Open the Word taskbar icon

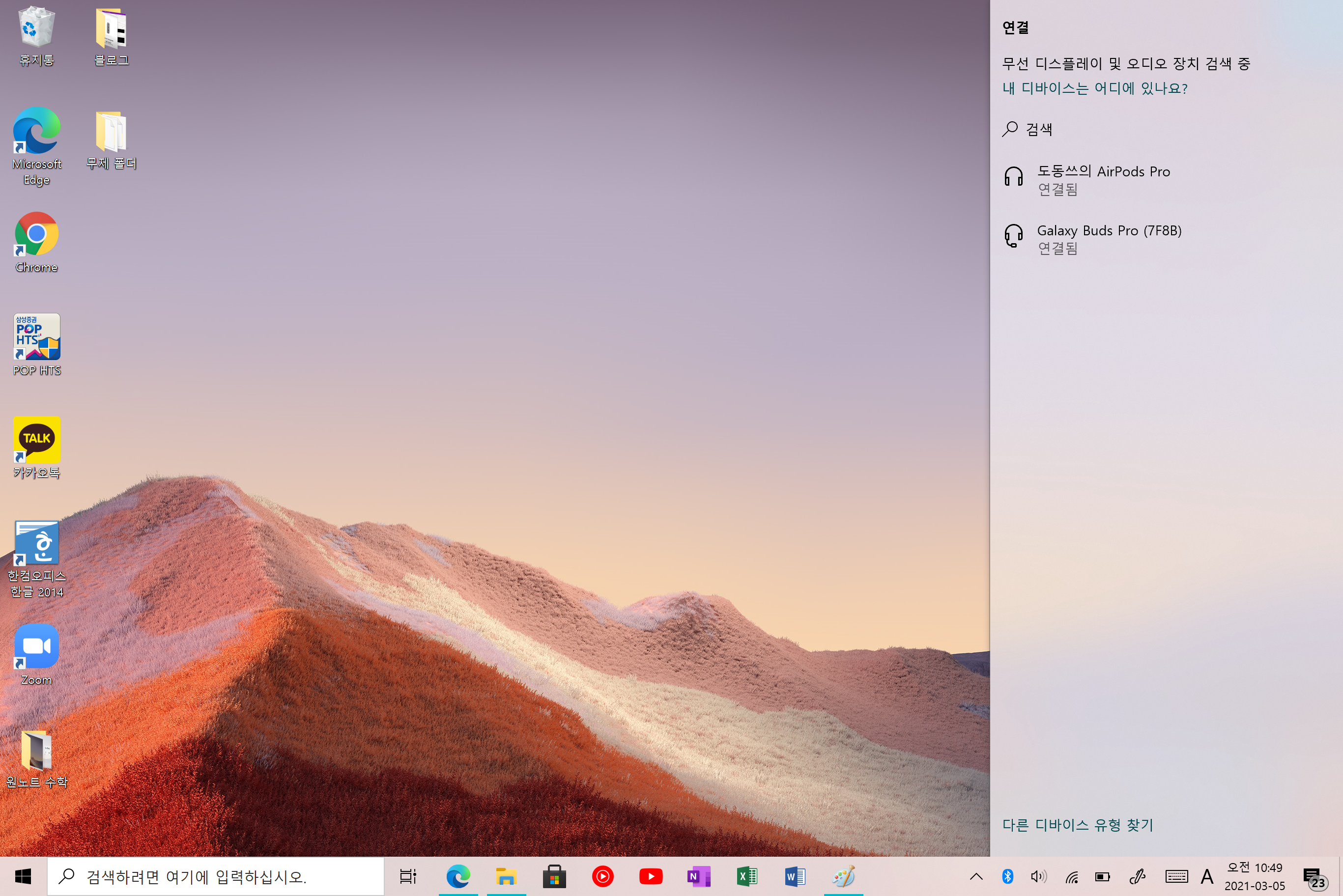point(795,876)
